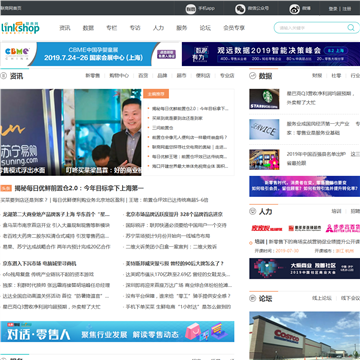Open 数据 in the main navigation
Viewport: 360px width, 360px height.
(88, 28)
